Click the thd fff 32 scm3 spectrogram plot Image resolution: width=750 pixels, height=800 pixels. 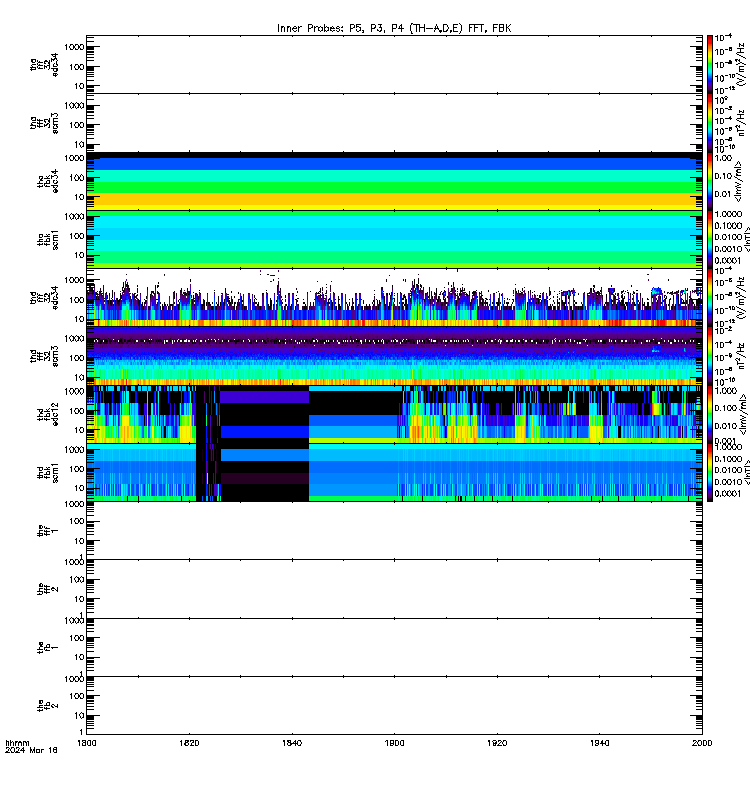point(394,356)
